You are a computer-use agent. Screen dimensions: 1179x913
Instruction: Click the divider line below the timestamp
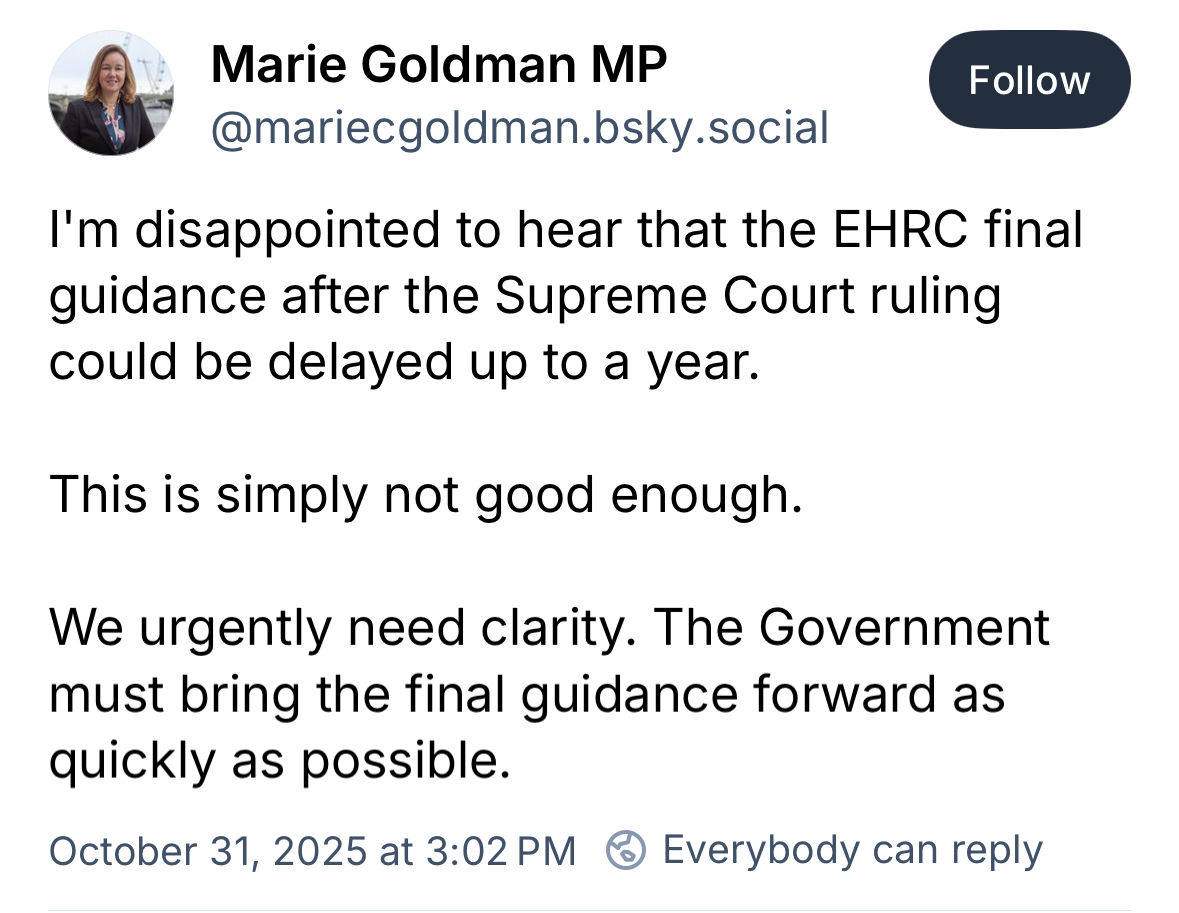[x=589, y=909]
